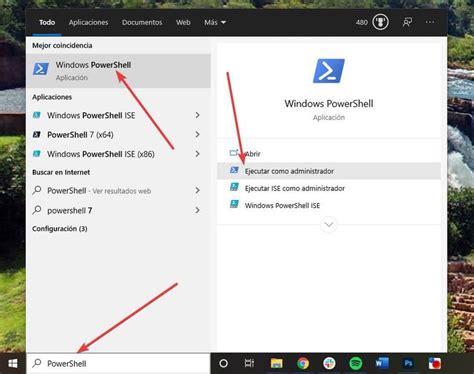Select Windows PowerShell ISE (x86) result text
474x374 pixels.
(x=101, y=154)
